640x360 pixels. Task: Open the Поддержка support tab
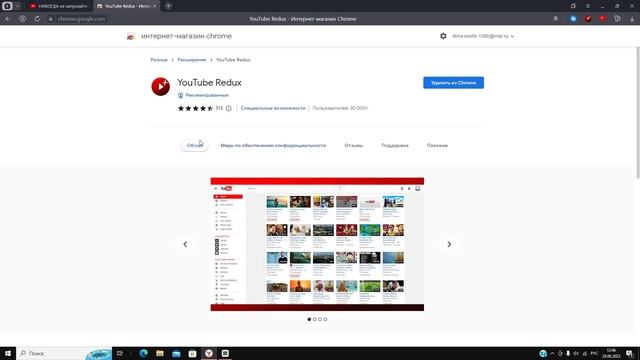pos(395,145)
